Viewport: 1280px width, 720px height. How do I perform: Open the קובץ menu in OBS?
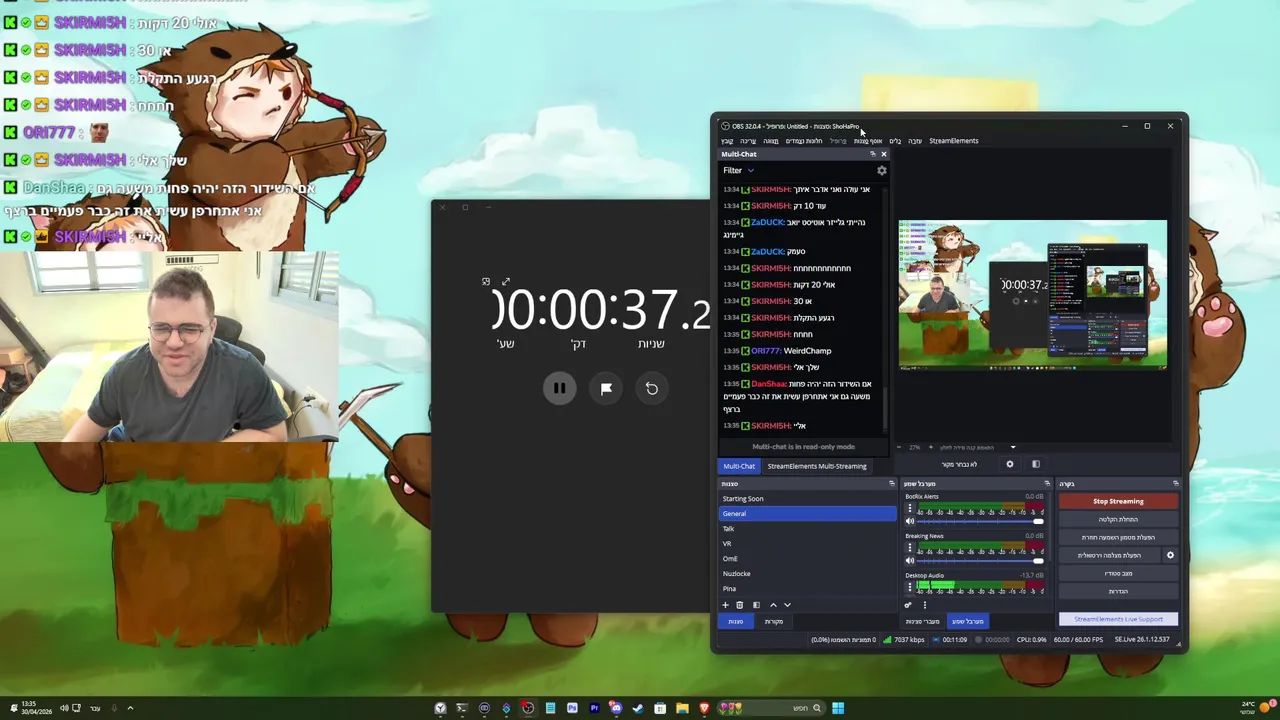727,141
